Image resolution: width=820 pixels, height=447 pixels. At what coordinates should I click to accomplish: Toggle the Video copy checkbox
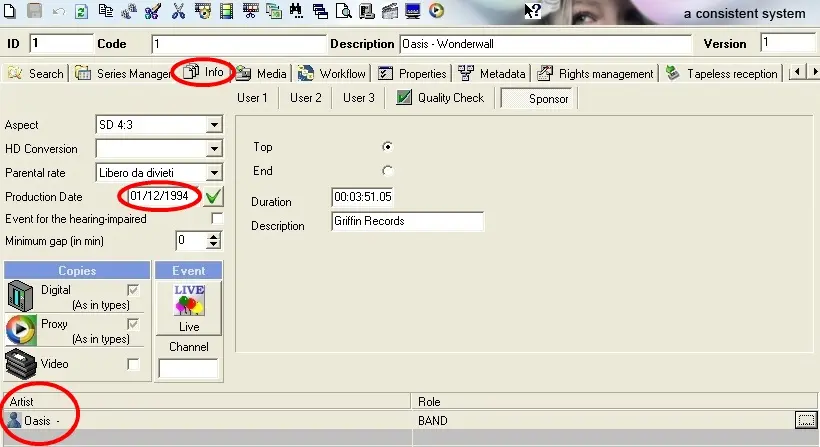pyautogui.click(x=133, y=364)
